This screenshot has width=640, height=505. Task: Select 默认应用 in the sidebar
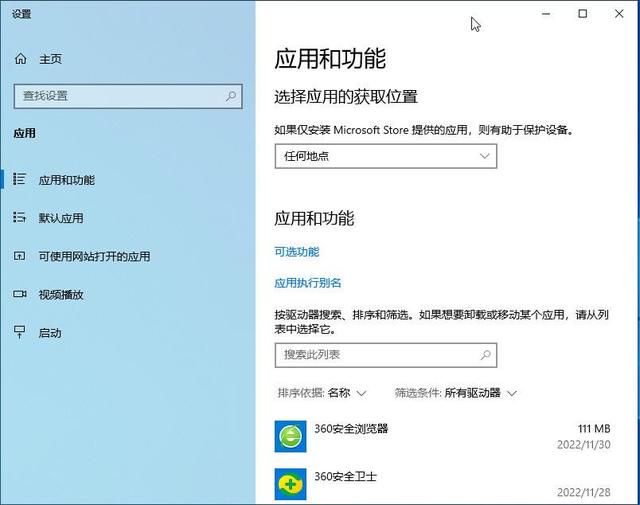[61, 218]
